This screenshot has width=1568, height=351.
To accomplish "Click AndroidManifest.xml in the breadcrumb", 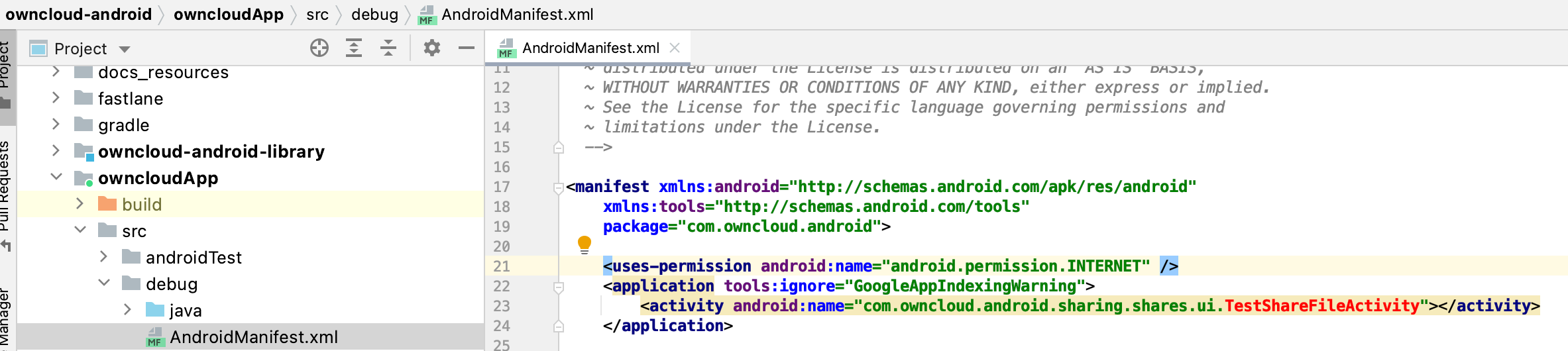I will pos(518,15).
